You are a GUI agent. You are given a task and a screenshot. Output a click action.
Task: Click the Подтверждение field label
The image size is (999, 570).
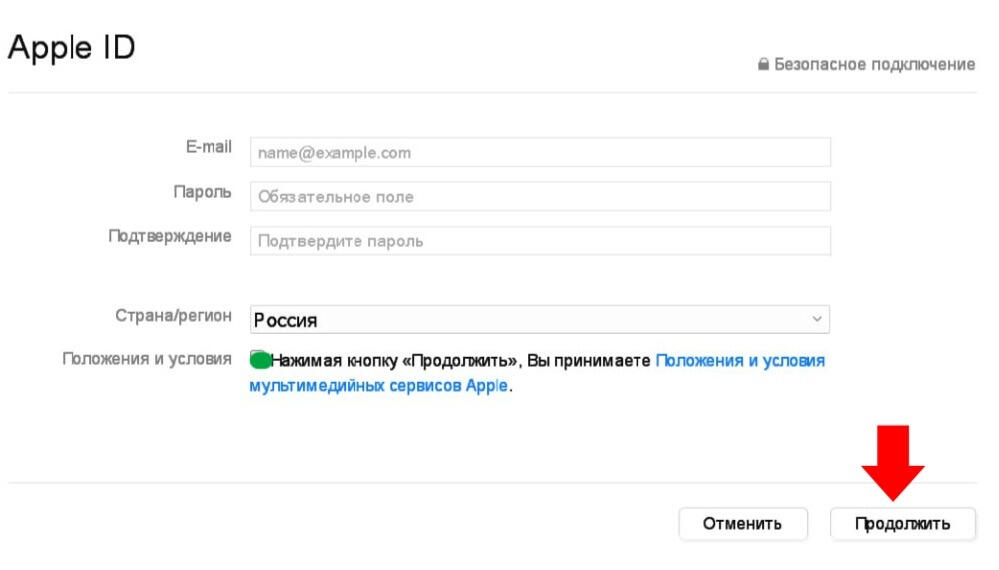pyautogui.click(x=170, y=236)
